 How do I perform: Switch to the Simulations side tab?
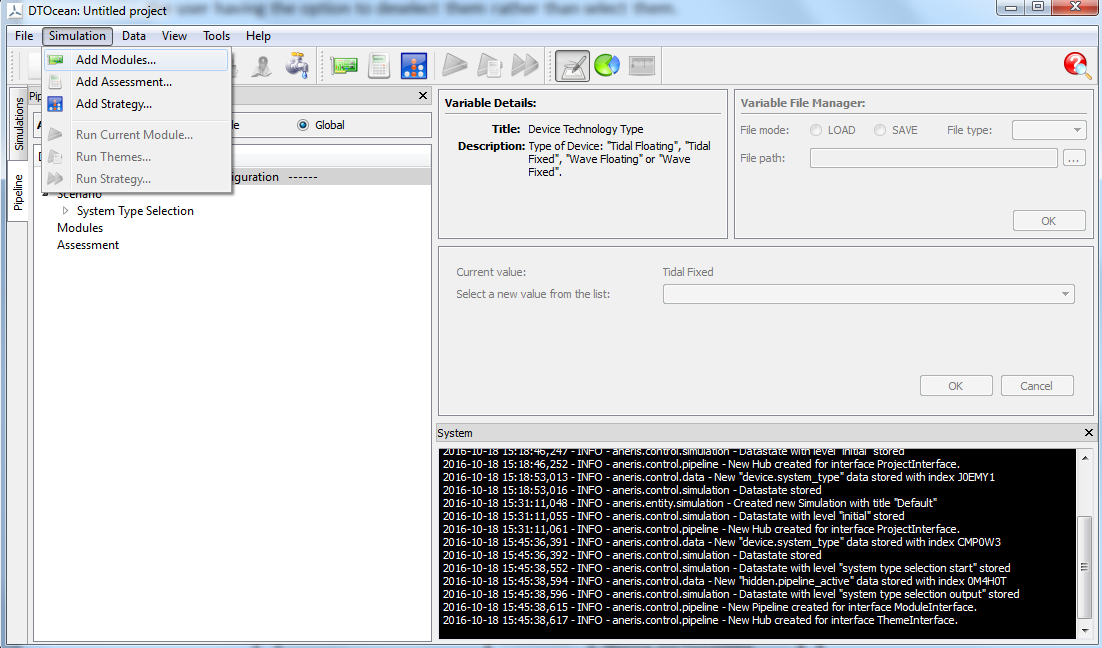point(18,124)
